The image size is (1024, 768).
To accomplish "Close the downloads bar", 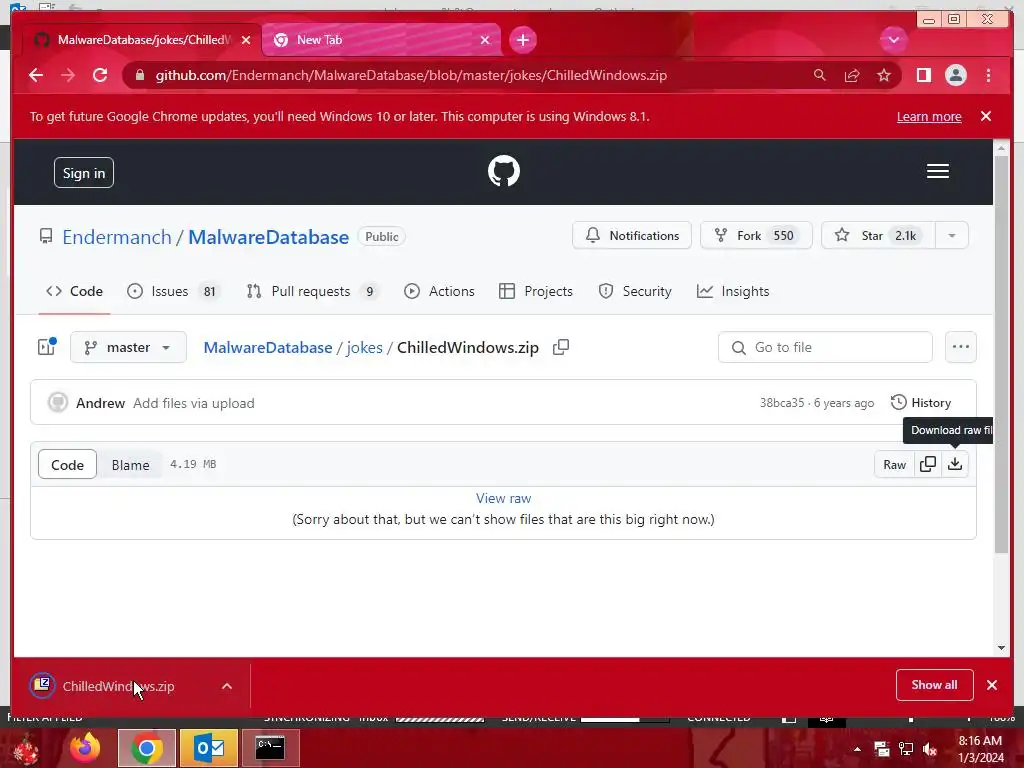I will coord(992,685).
